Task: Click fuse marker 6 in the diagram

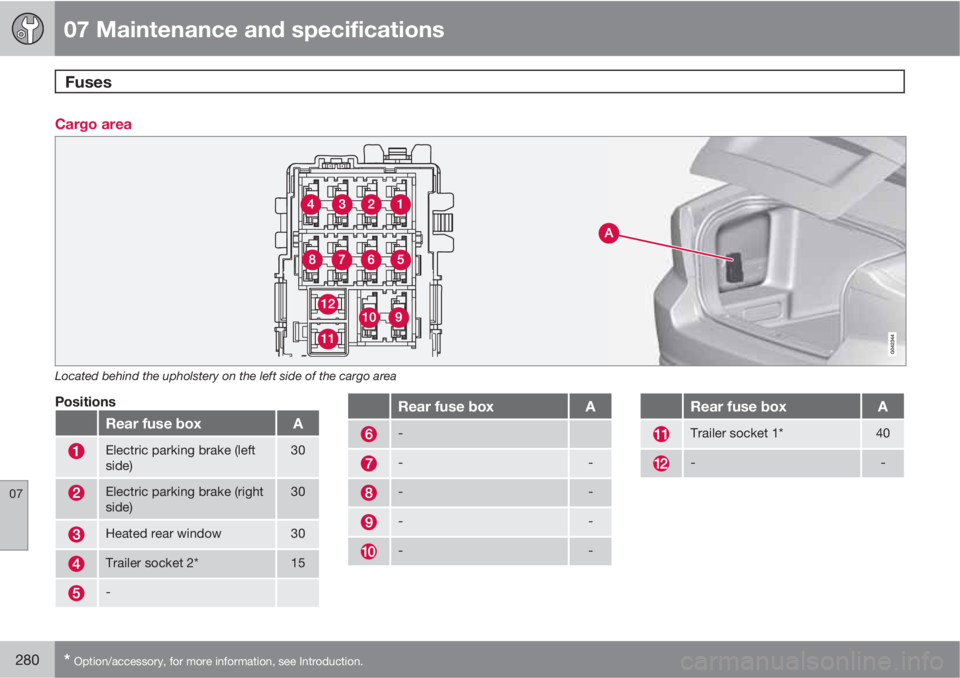Action: pos(371,260)
